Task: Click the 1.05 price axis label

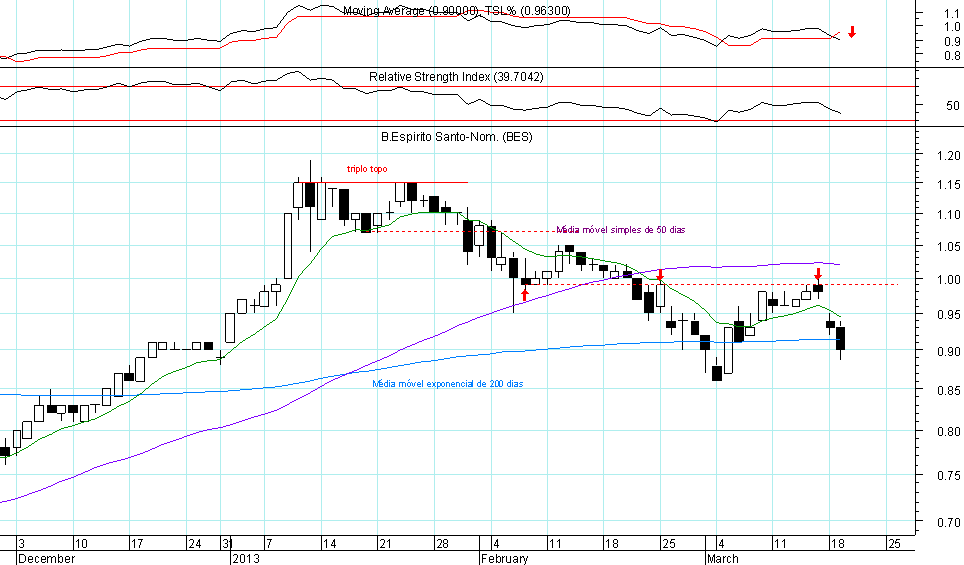Action: 949,247
